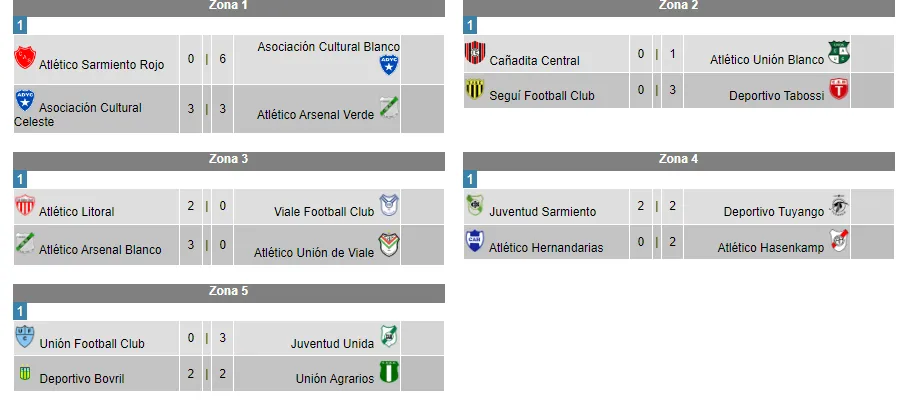Select the Zona 1 header
Screen dimensions: 907x414
pyautogui.click(x=229, y=6)
